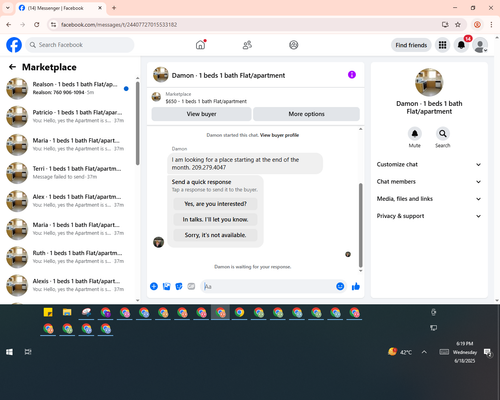Screen dimensions: 500x400
Task: Expand Customize chat section
Action: click(429, 164)
